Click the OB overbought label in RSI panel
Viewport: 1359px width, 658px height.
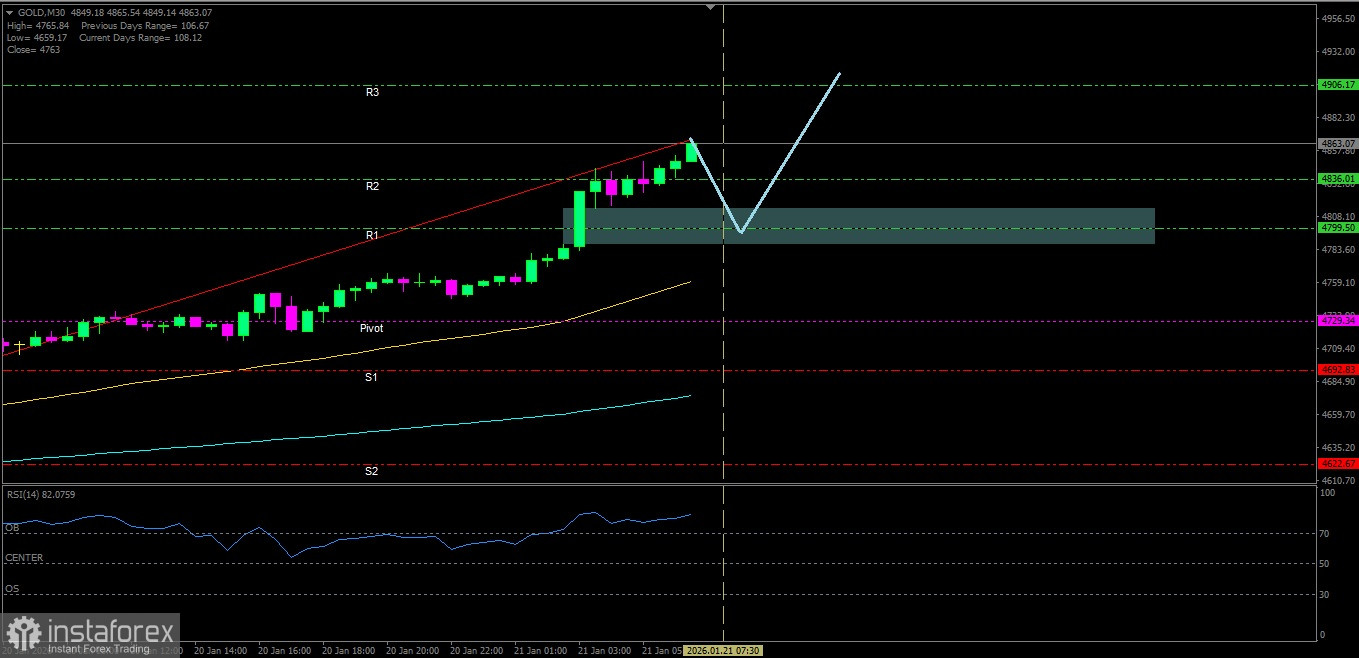tap(12, 527)
